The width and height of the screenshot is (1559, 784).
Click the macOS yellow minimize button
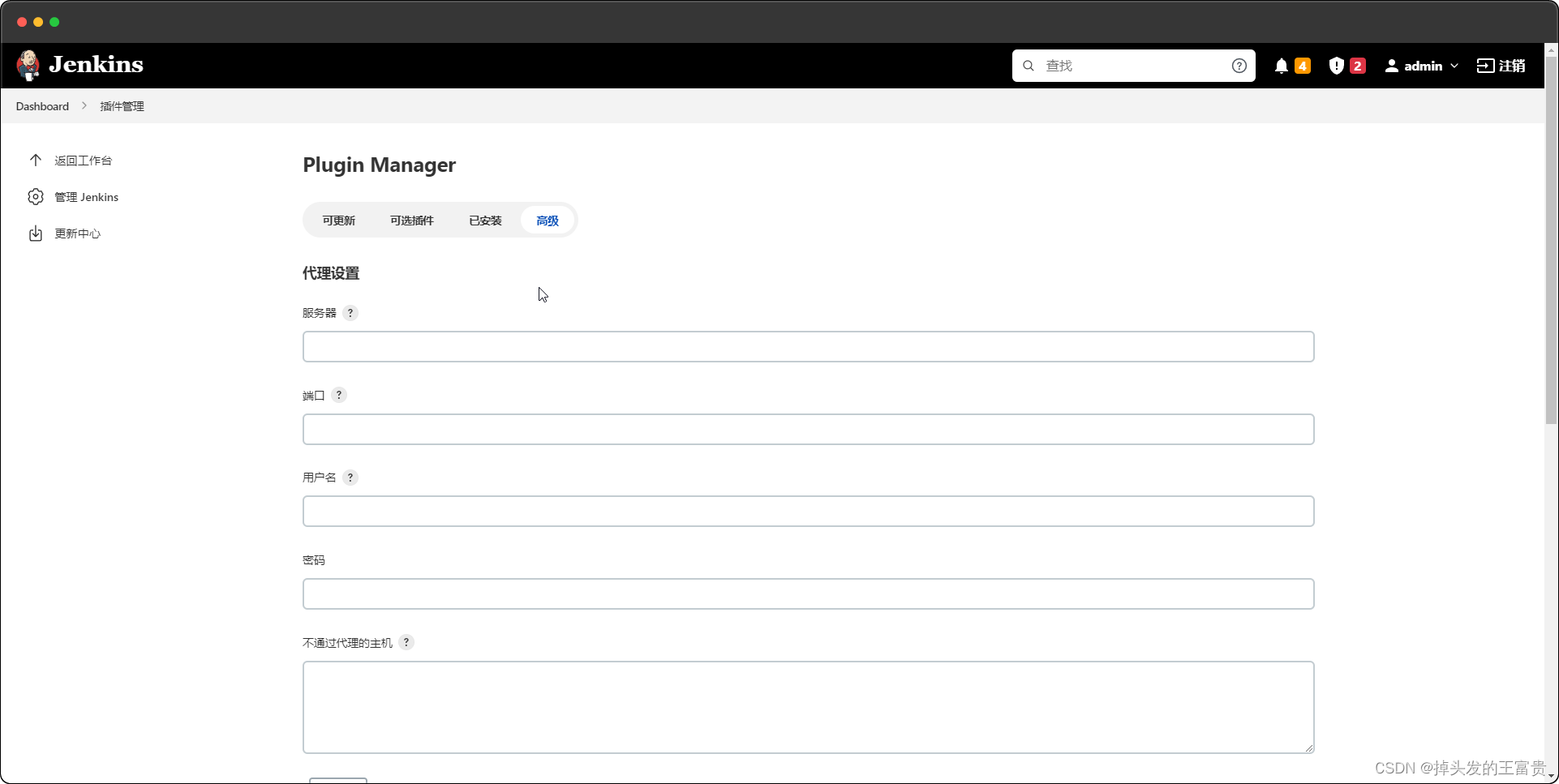38,22
